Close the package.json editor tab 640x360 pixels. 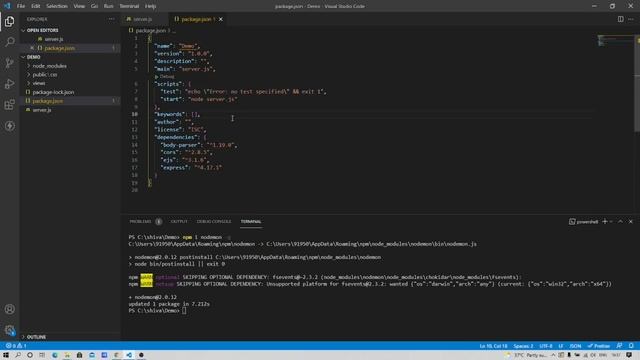click(220, 19)
